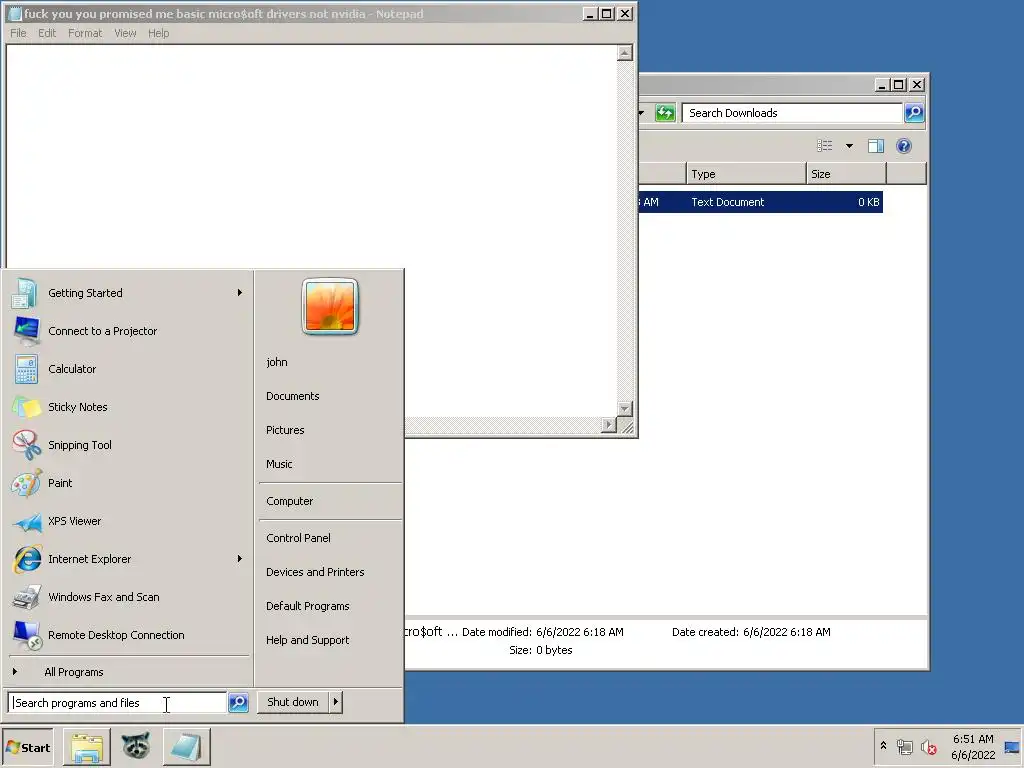Expand the Getting Started submenu arrow
1024x768 pixels.
240,293
